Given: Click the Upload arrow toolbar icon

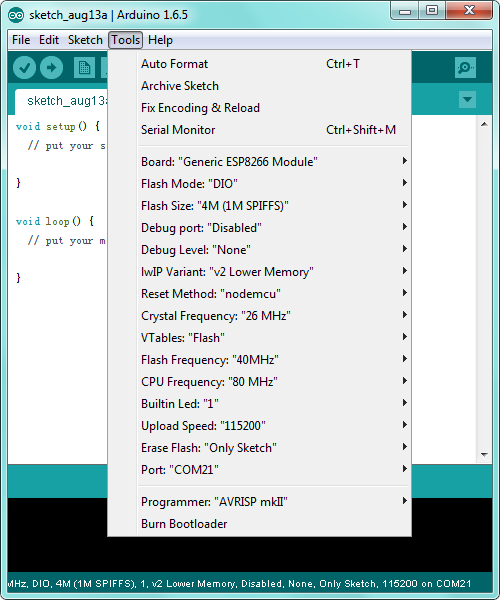Looking at the screenshot, I should (x=52, y=68).
